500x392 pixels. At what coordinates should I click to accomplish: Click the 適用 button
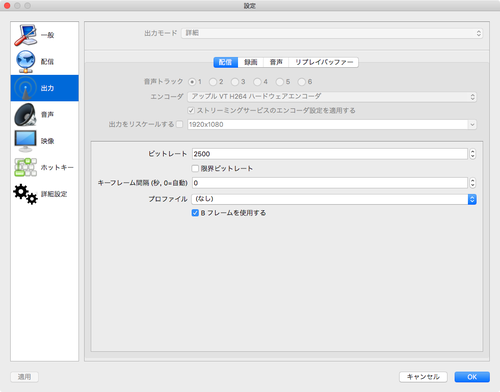coord(24,377)
